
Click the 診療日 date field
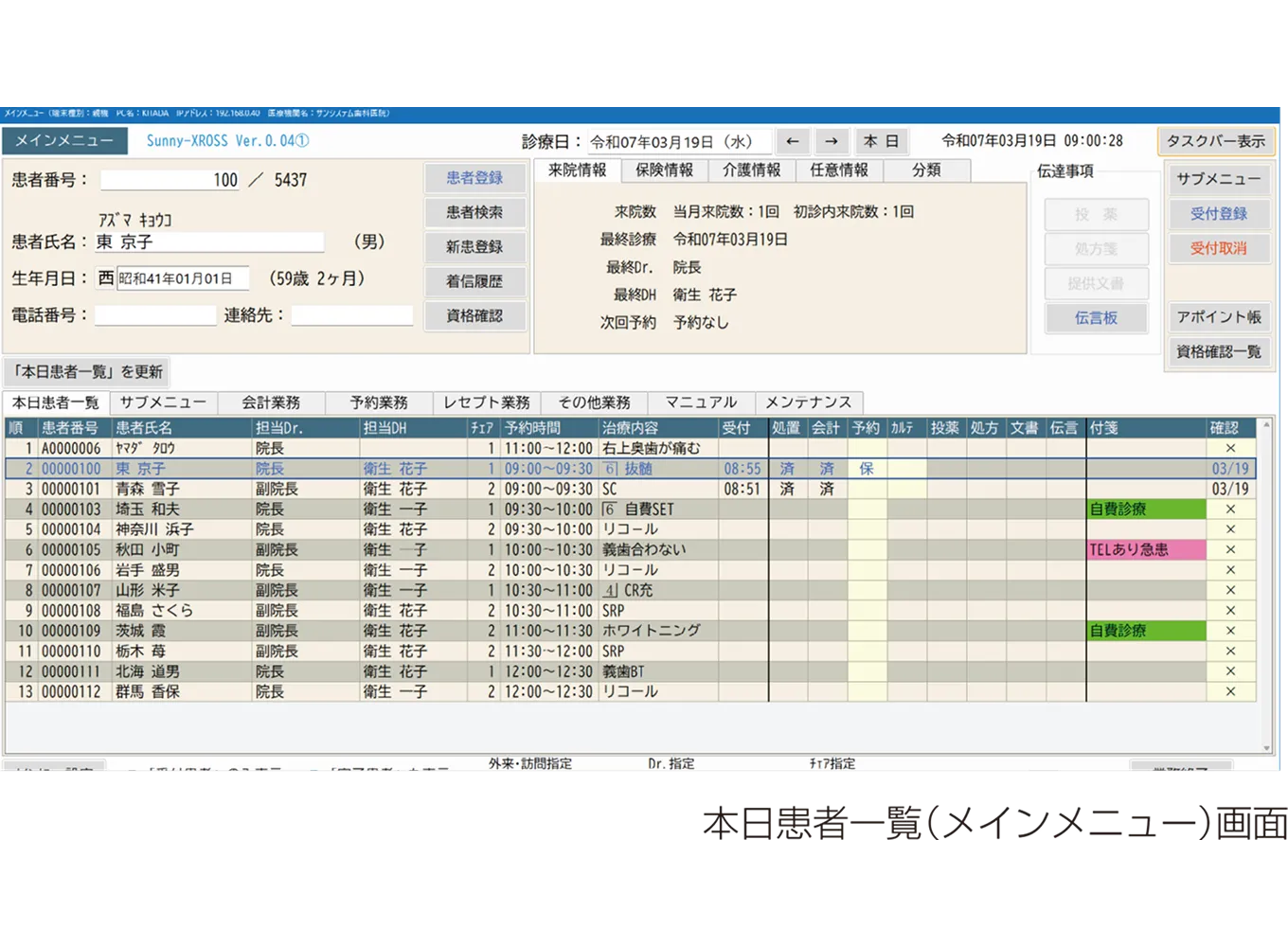coord(679,141)
